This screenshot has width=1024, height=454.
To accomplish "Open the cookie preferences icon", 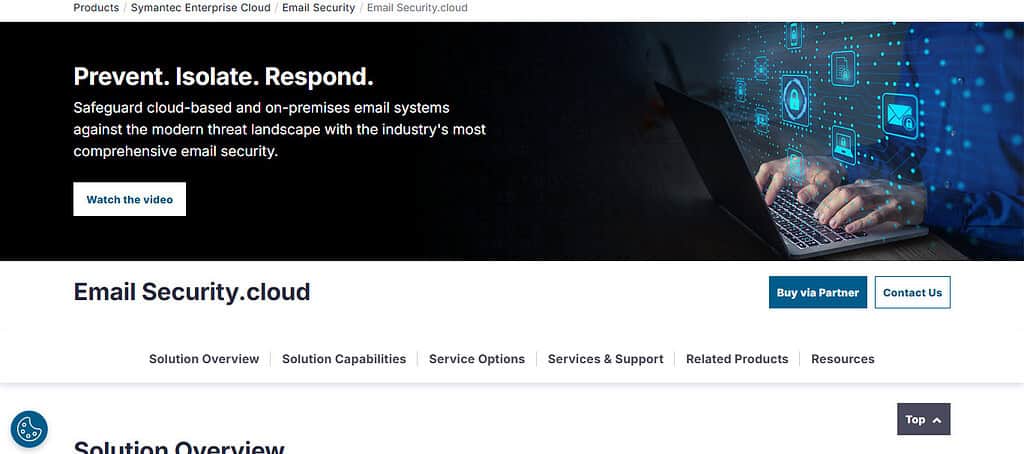I will click(x=29, y=429).
